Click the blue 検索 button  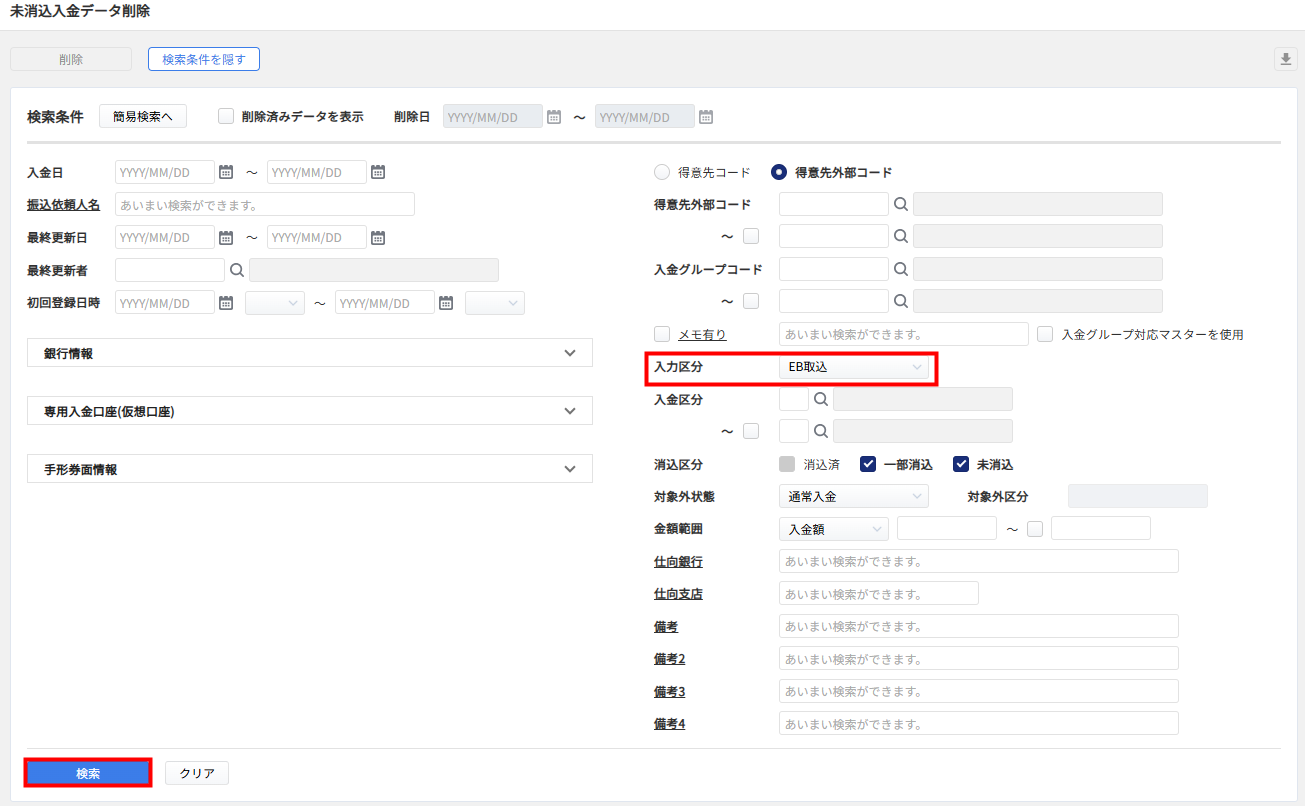(x=88, y=773)
